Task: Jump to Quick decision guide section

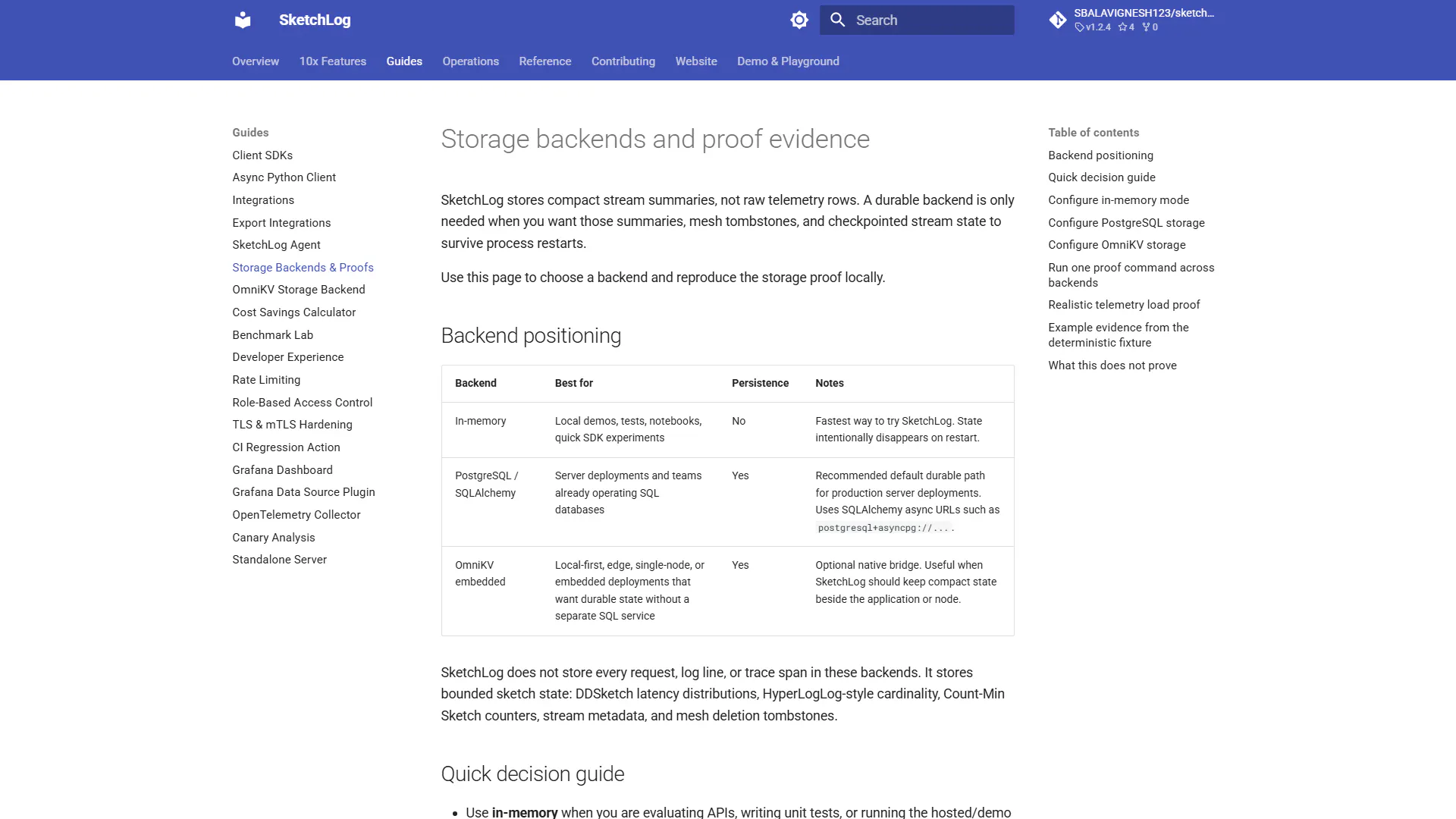Action: [1102, 177]
